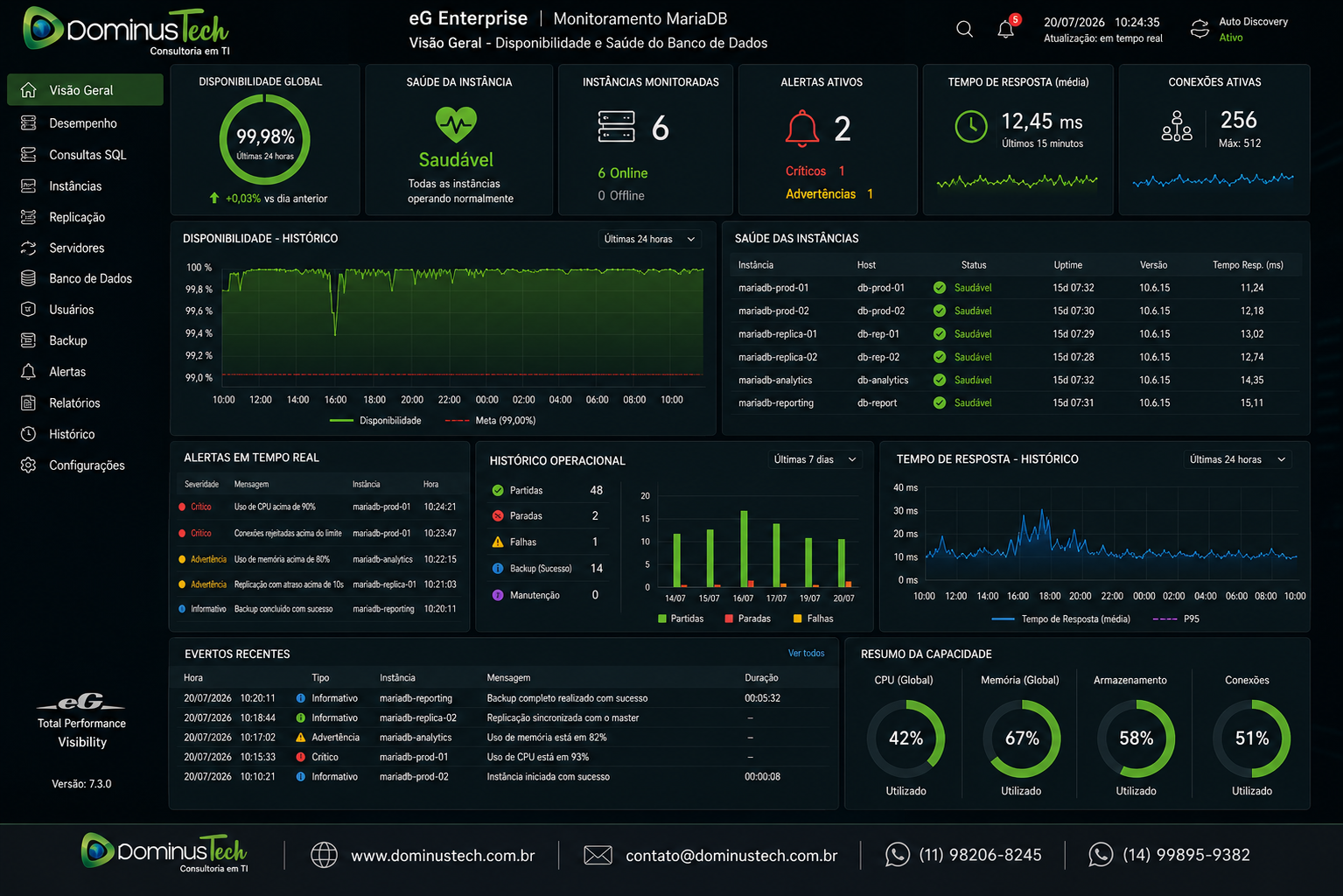Click the globe icon in the footer
Viewport: 1343px width, 896px height.
tap(324, 855)
